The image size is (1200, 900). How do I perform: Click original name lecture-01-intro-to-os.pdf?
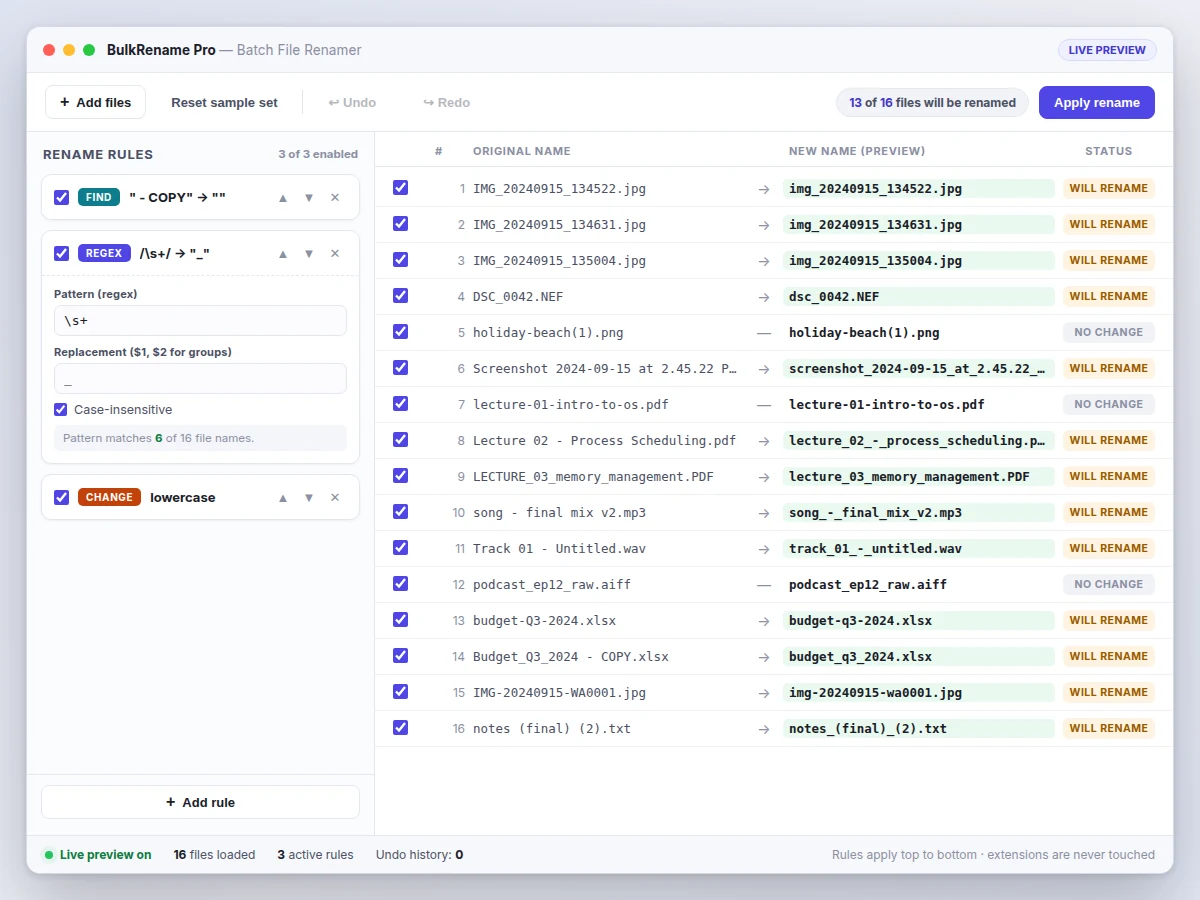tap(571, 404)
